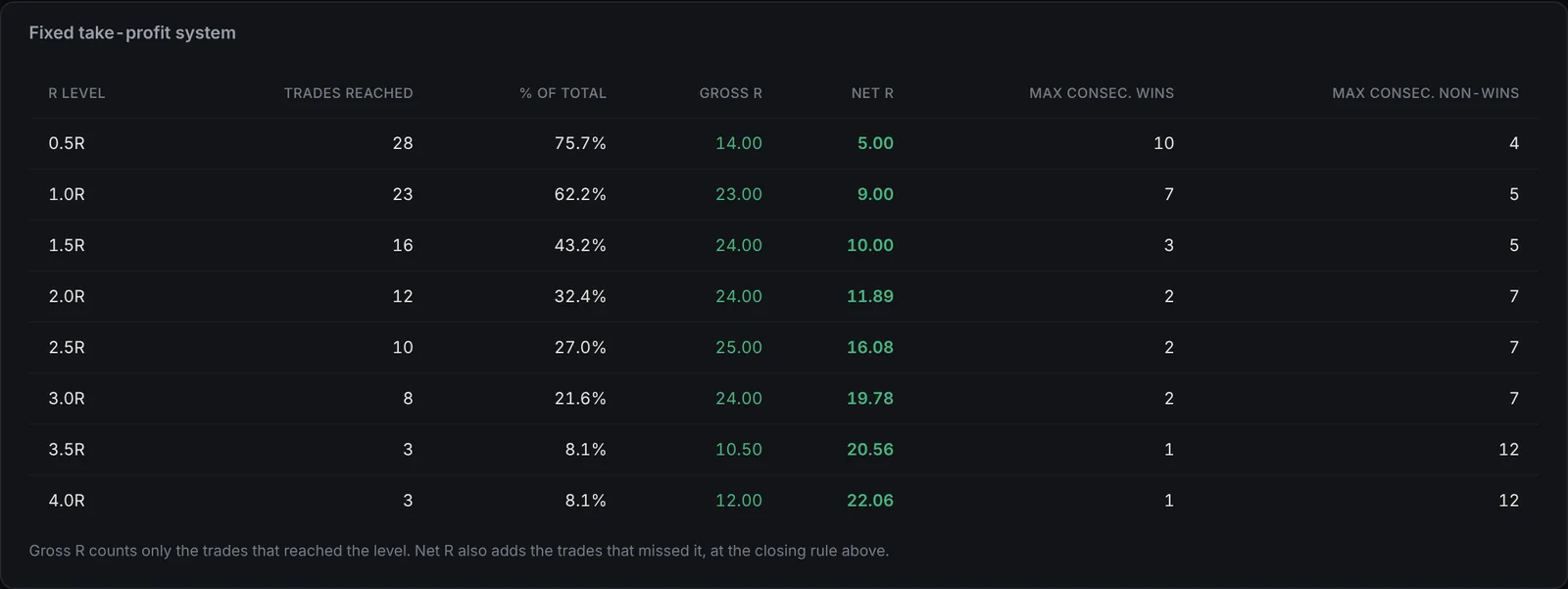Select the 1.0R row label
1568x589 pixels.
click(67, 194)
